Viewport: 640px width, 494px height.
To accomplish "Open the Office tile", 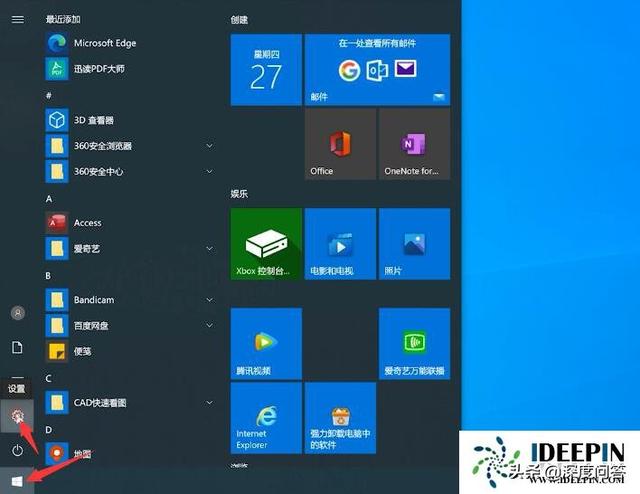I will coord(340,144).
